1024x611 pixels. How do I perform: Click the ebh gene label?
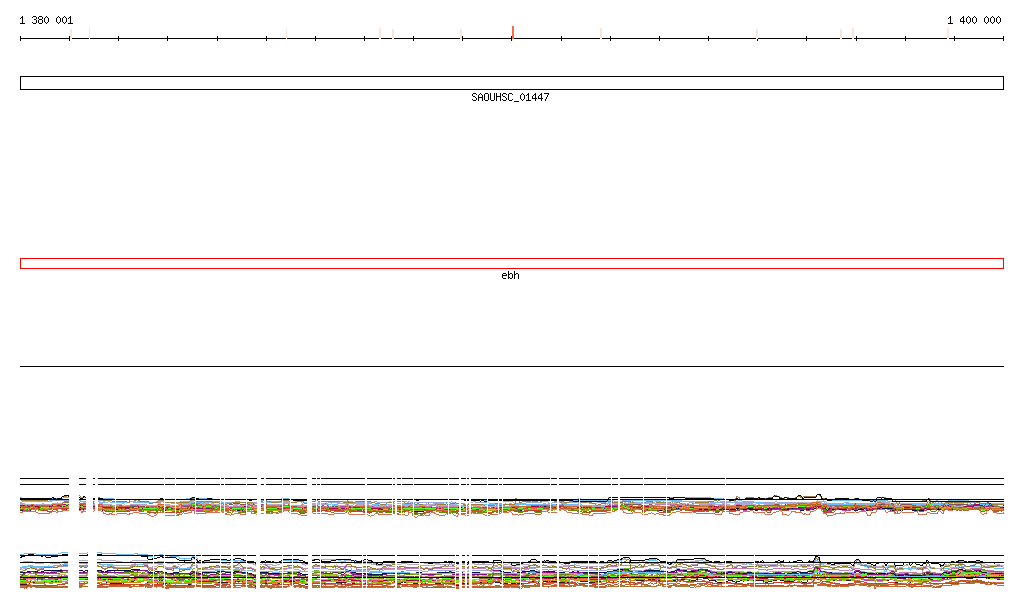click(510, 275)
